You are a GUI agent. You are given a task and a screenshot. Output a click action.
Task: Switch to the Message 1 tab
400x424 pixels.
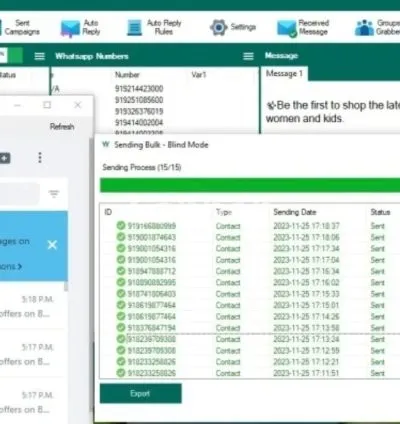284,74
